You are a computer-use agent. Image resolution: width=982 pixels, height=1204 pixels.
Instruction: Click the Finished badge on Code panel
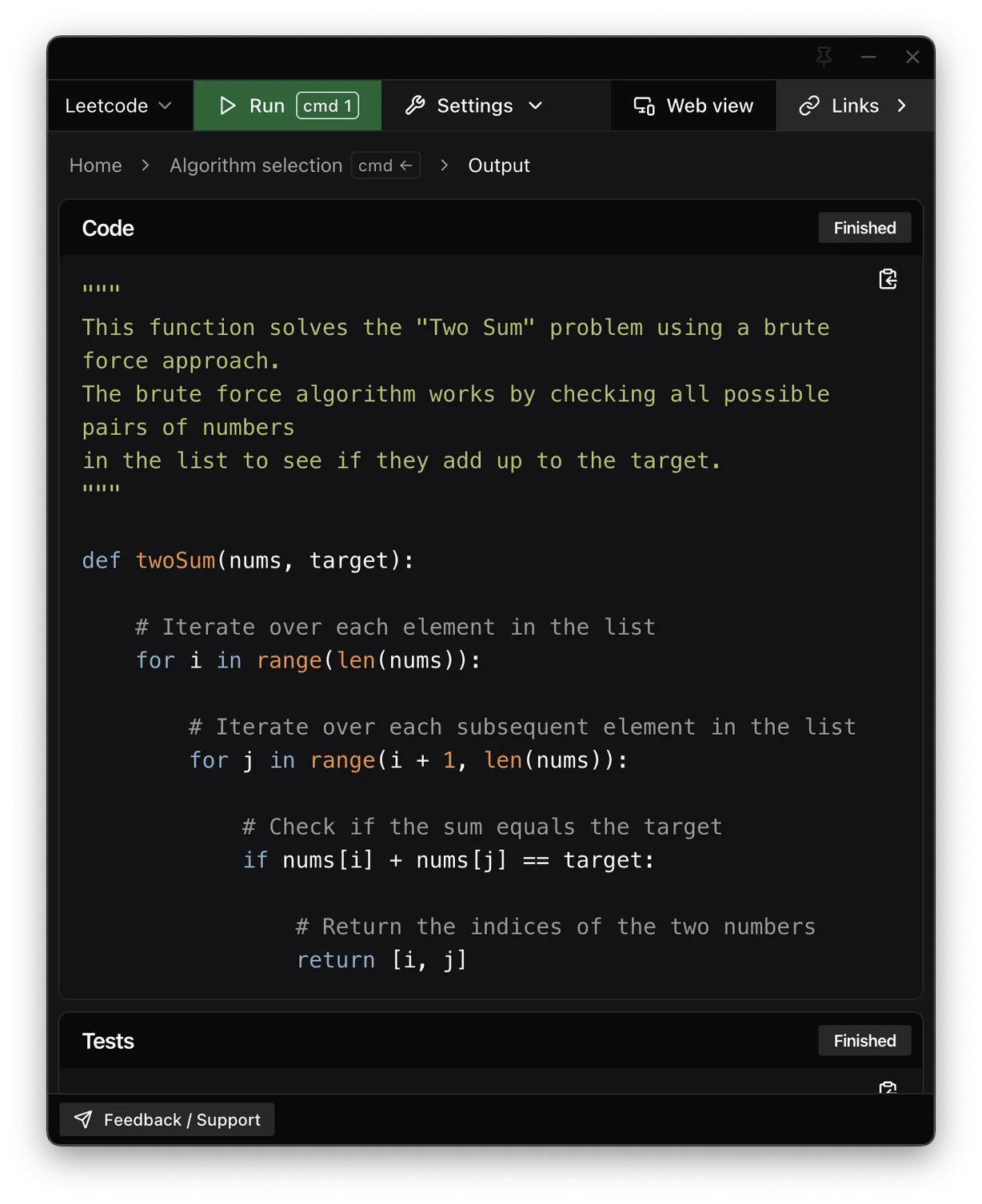(864, 227)
